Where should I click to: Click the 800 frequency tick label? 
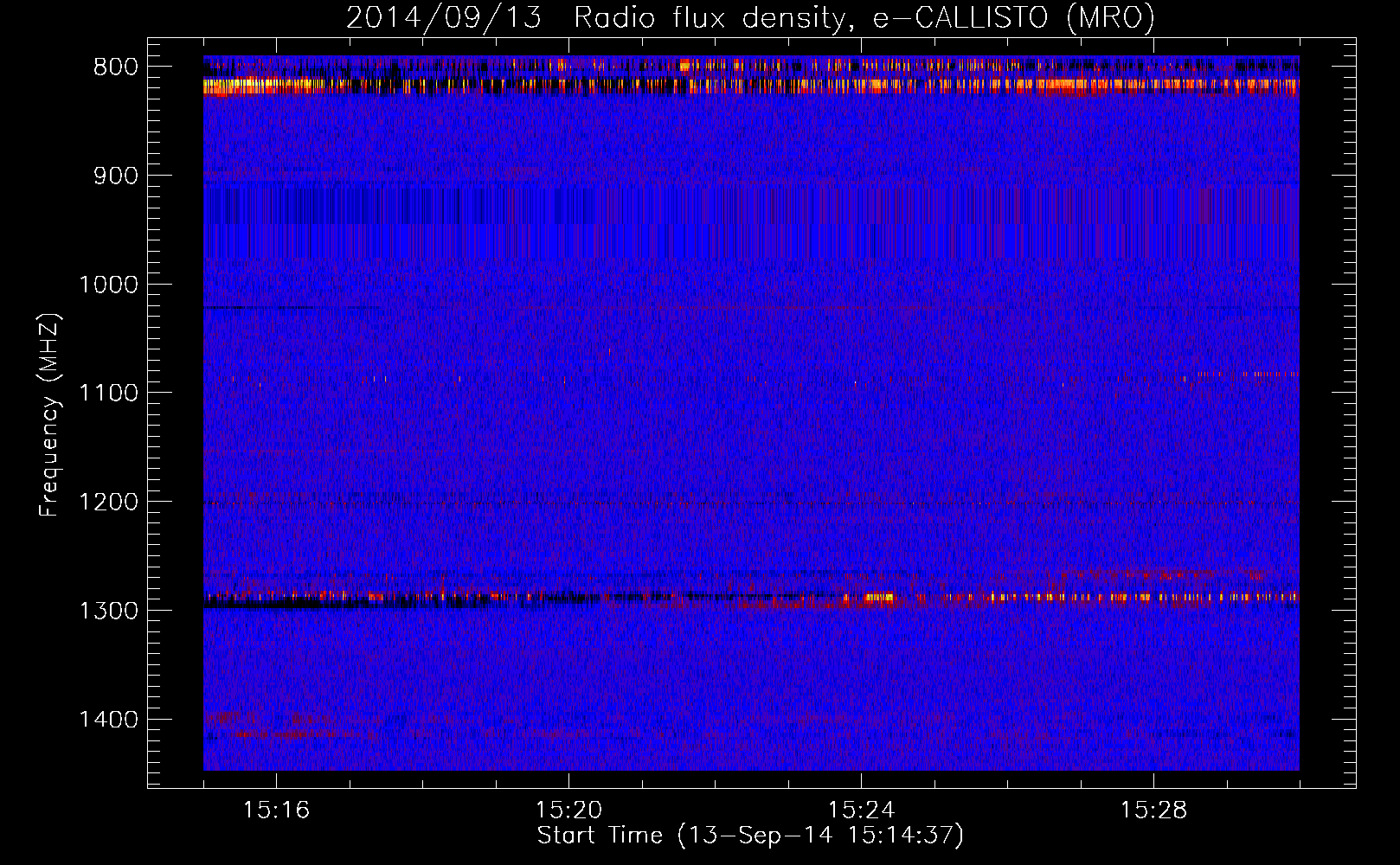[x=116, y=67]
